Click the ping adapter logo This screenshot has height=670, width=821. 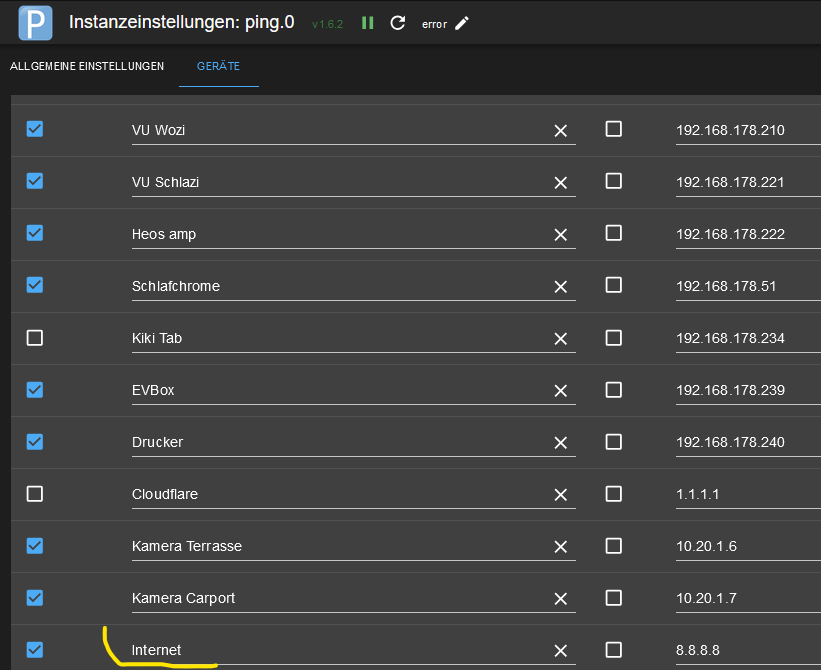pos(36,22)
